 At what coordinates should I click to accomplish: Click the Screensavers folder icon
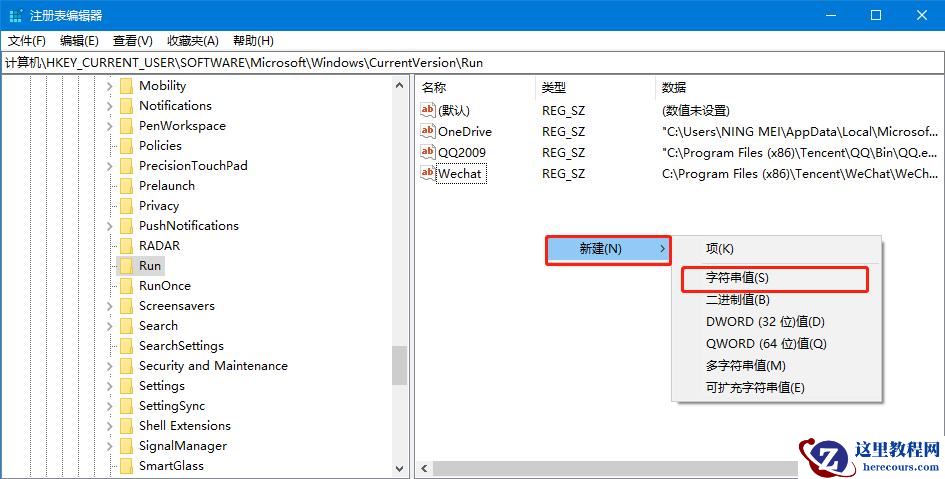click(x=126, y=306)
